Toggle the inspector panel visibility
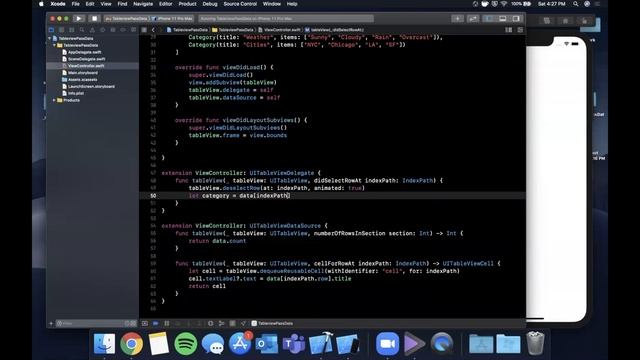640x360 pixels. (516, 18)
